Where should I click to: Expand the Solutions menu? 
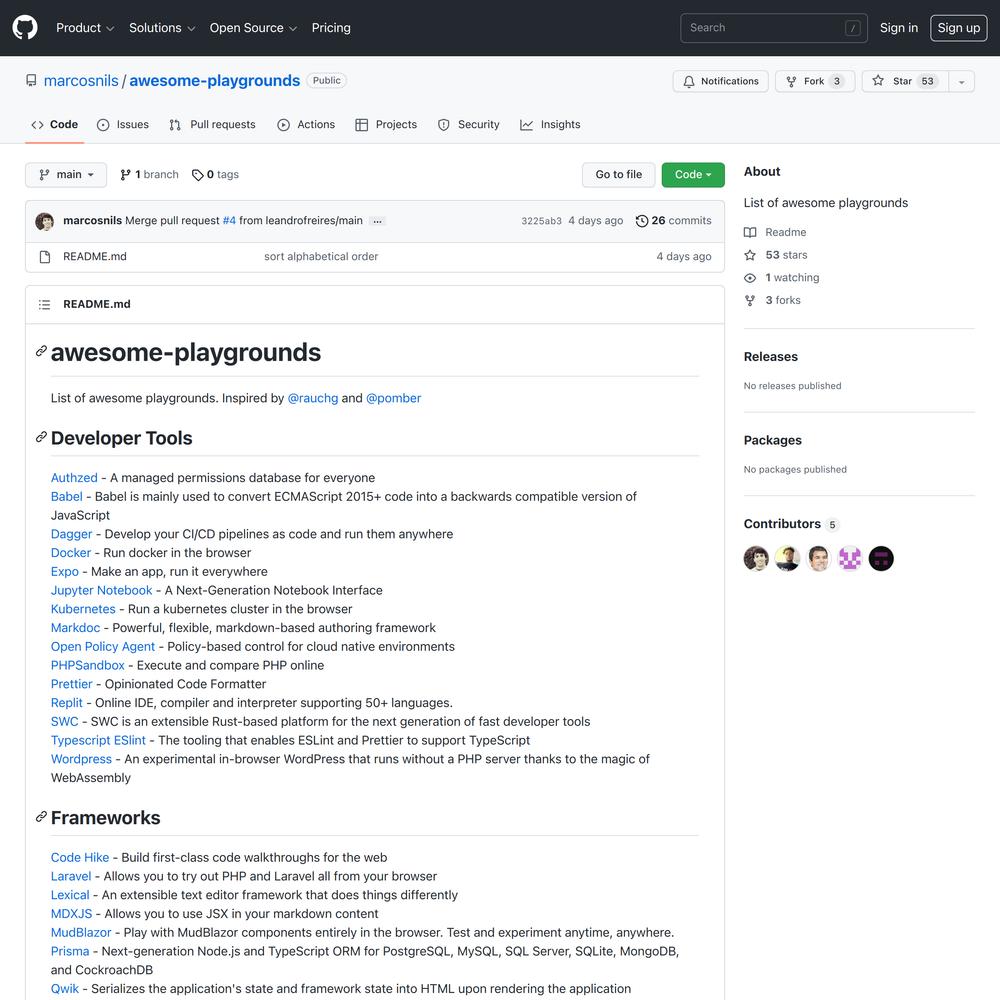(161, 28)
